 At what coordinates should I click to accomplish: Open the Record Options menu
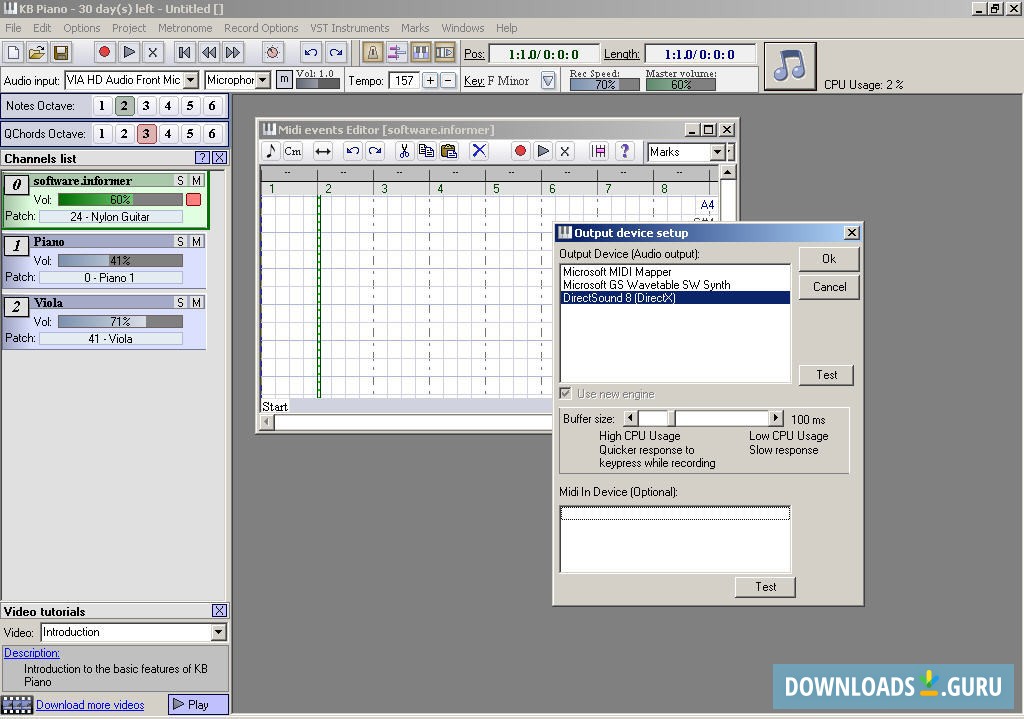(261, 28)
